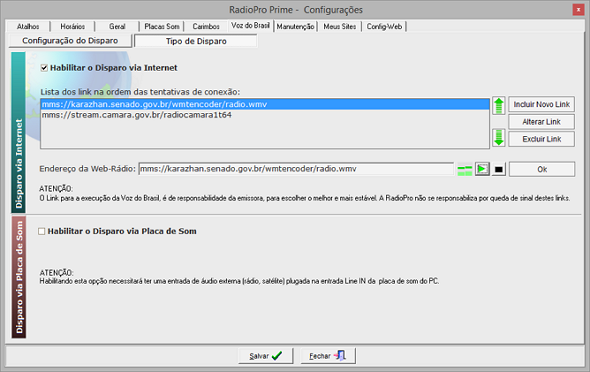The height and width of the screenshot is (372, 590).
Task: Close the RadioPro Prime window
Action: click(x=578, y=9)
